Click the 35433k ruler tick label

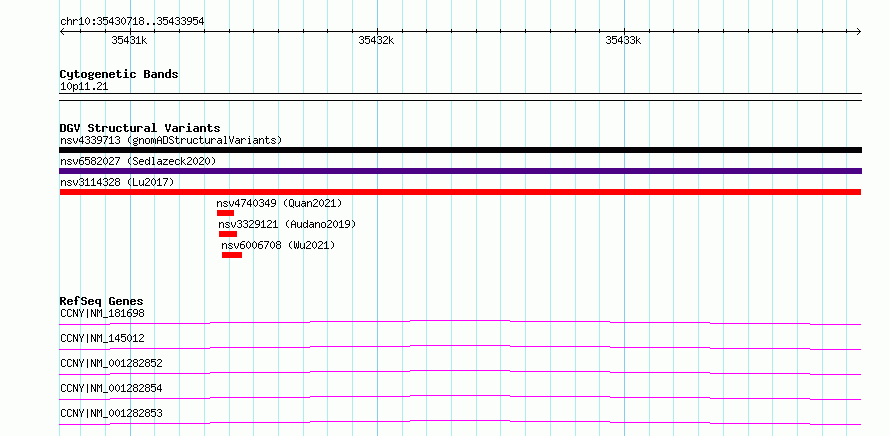pos(623,40)
